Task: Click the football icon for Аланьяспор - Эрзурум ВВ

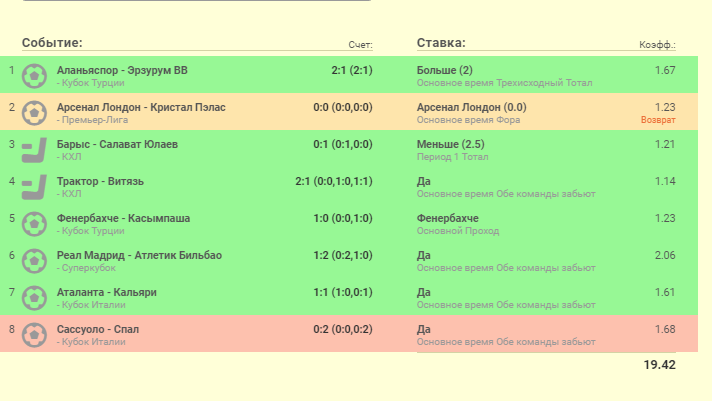Action: pyautogui.click(x=35, y=75)
